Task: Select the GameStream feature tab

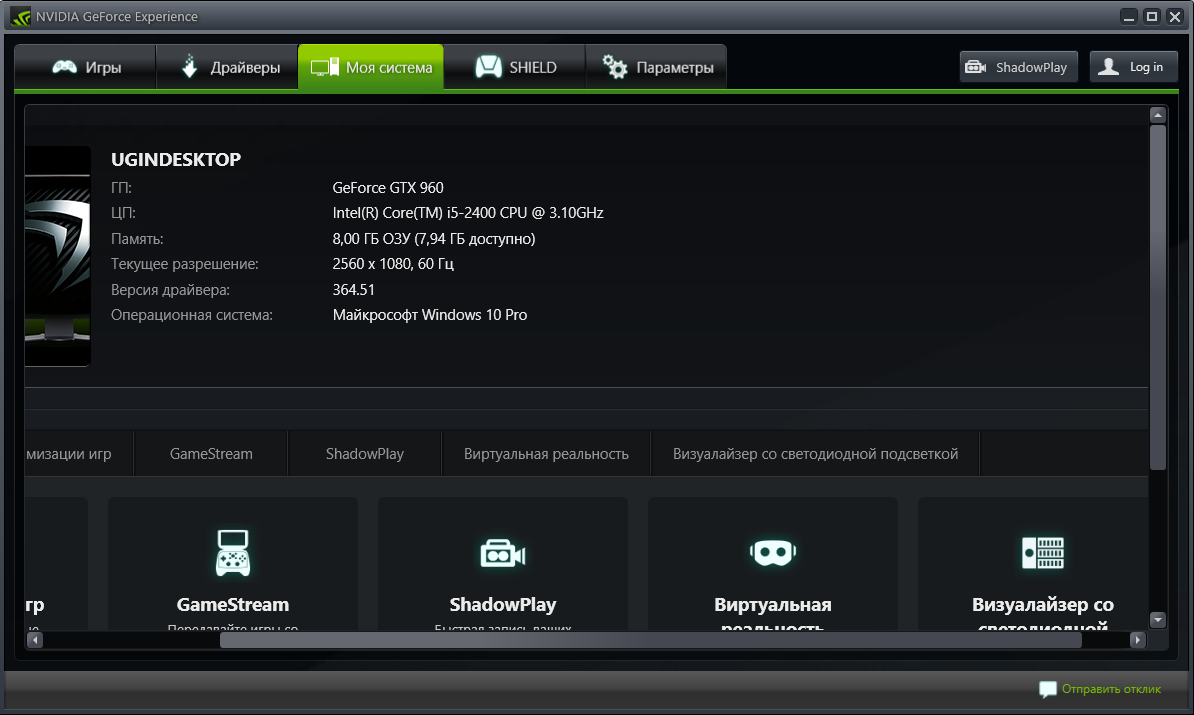Action: click(x=211, y=454)
